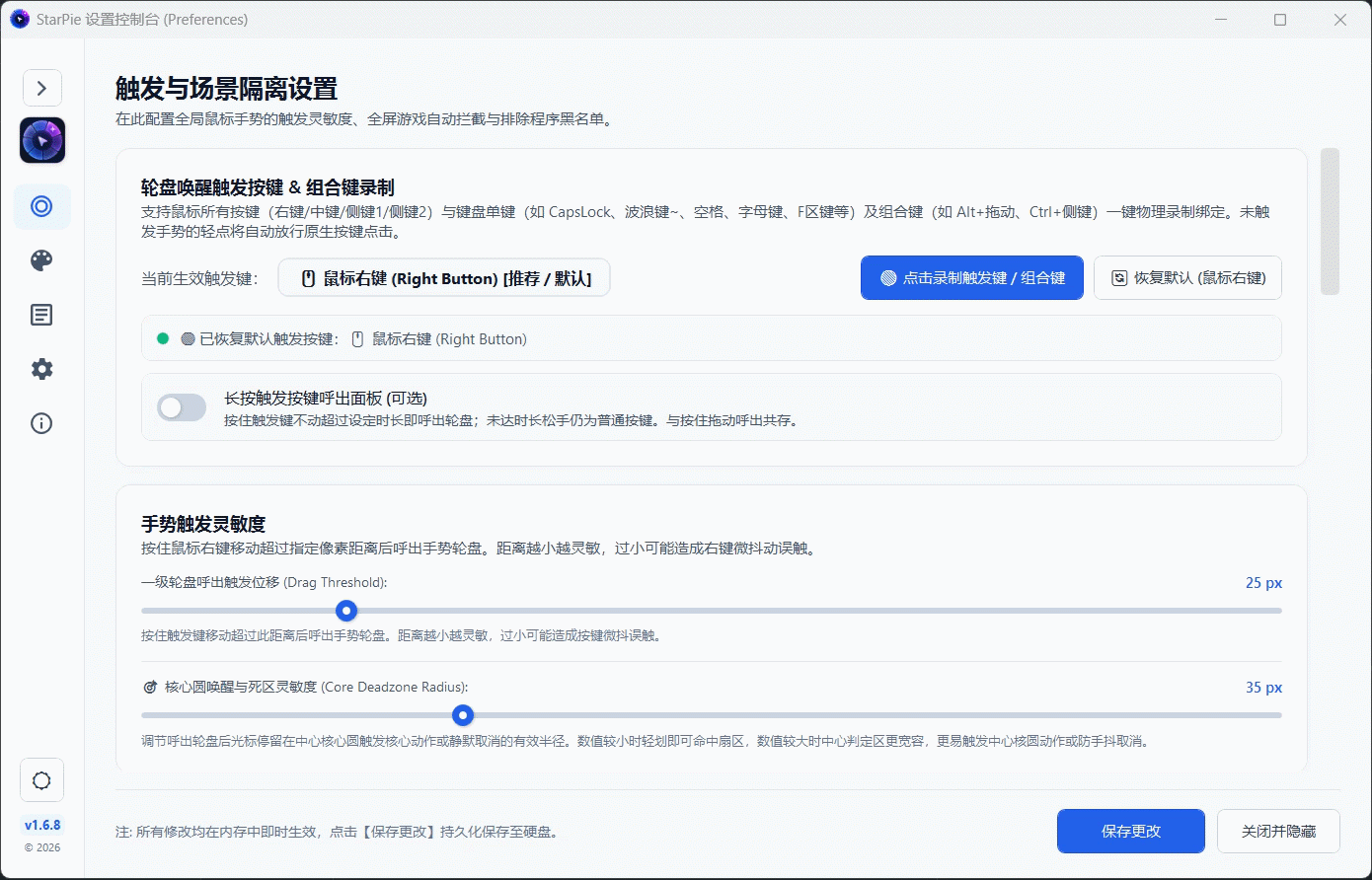Open the gear settings icon in the sidebar
This screenshot has width=1372, height=880.
41,369
